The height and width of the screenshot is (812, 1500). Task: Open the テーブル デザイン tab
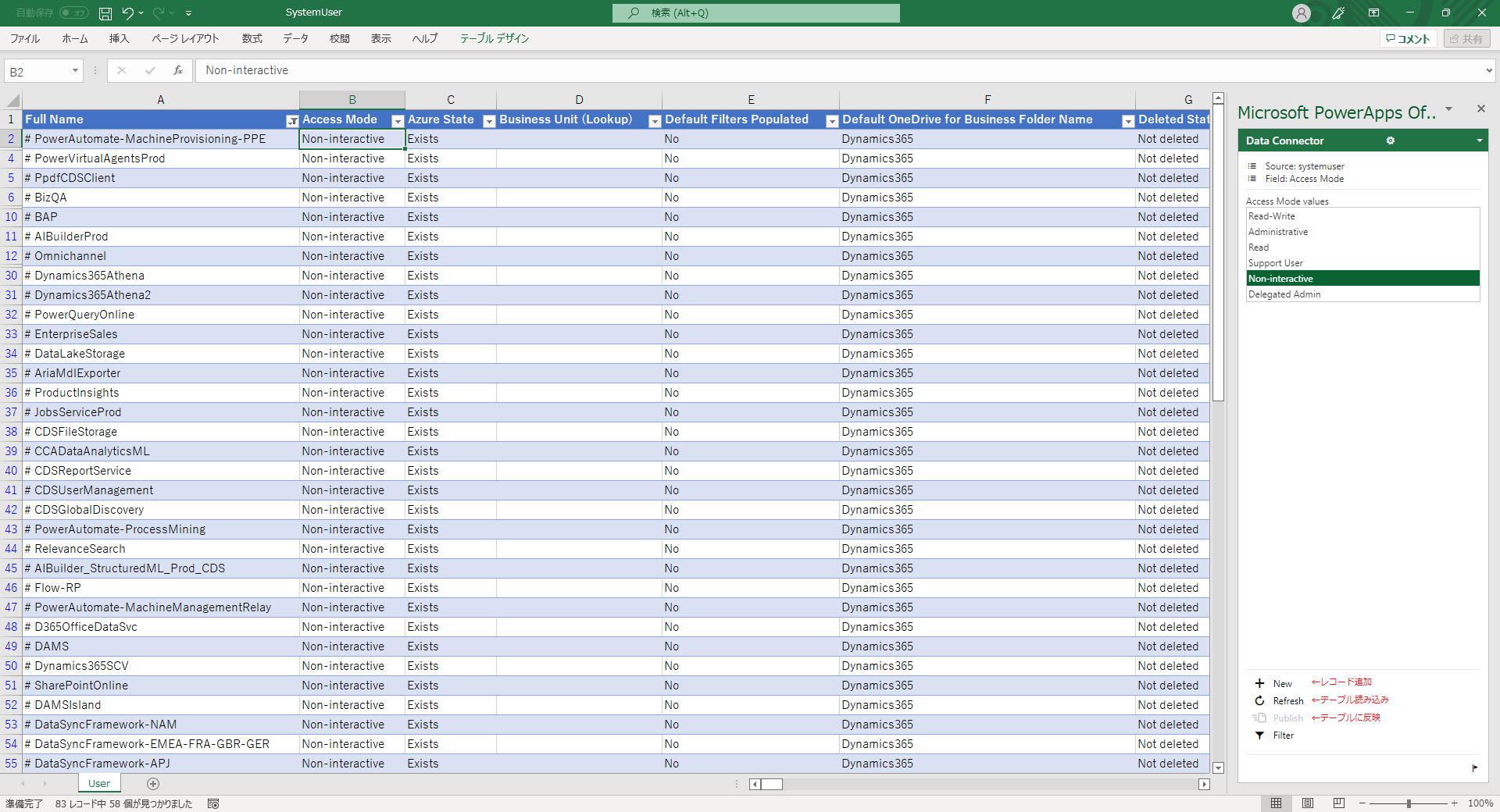pyautogui.click(x=494, y=38)
